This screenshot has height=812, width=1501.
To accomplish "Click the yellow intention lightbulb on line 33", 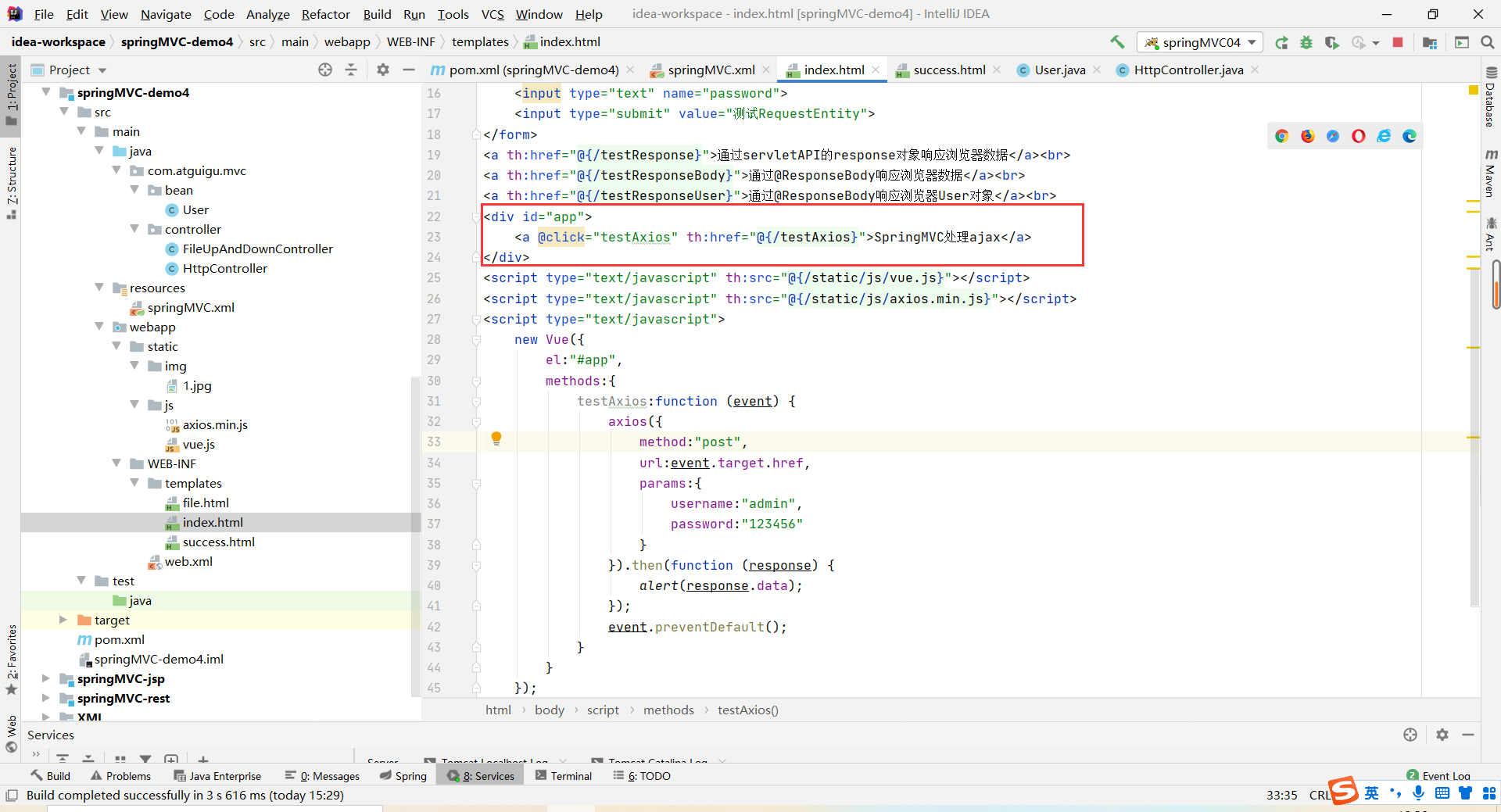I will [496, 438].
